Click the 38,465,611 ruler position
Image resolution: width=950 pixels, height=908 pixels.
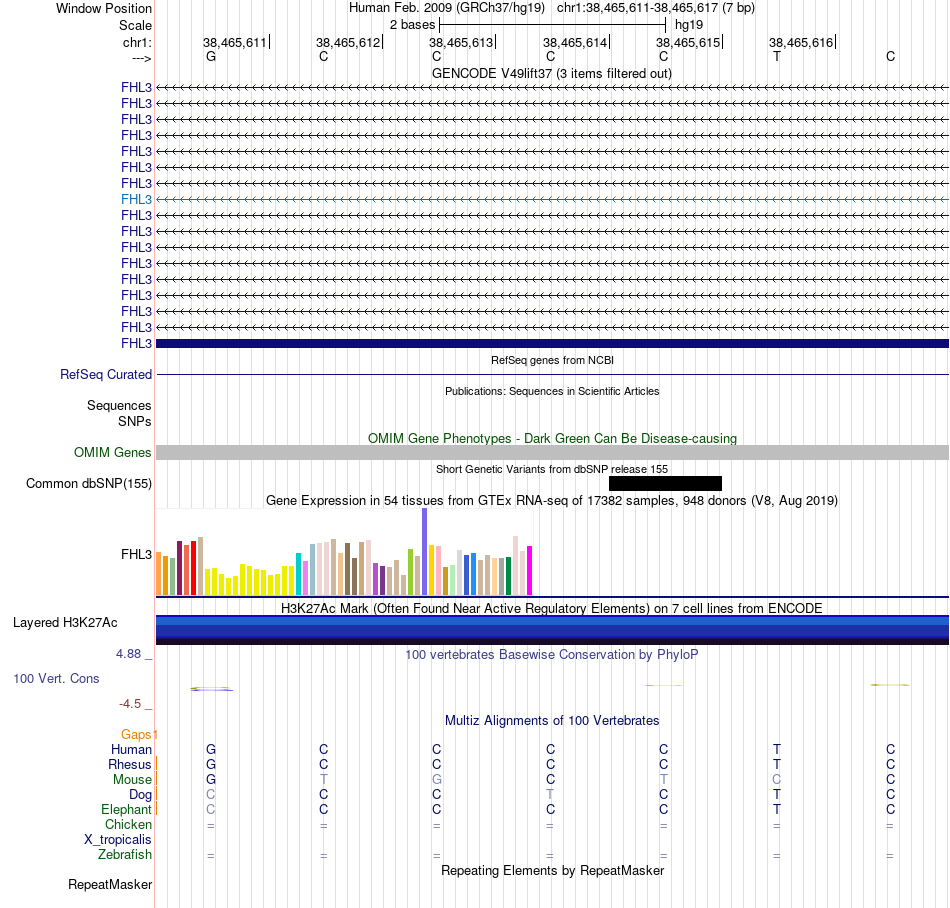click(234, 42)
